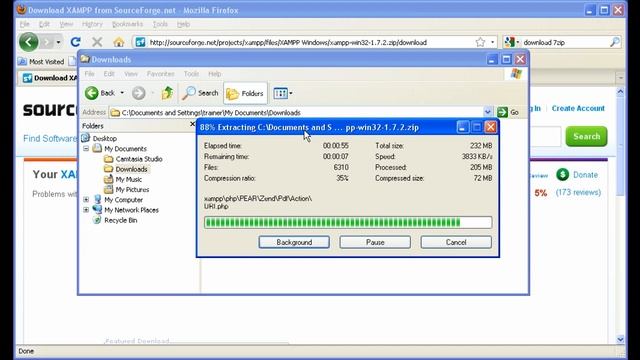Go up one folder level in Explorer
Screen dimensions: 640x360
tap(167, 93)
